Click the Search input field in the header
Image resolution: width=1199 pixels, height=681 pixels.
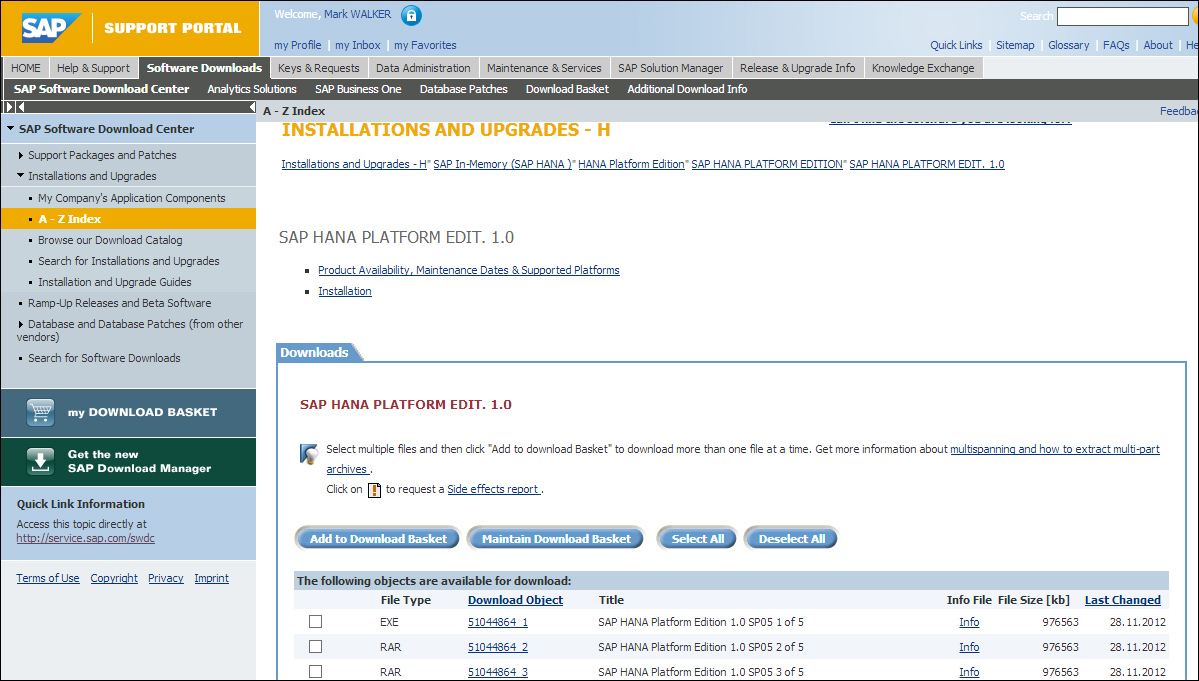(x=1123, y=16)
